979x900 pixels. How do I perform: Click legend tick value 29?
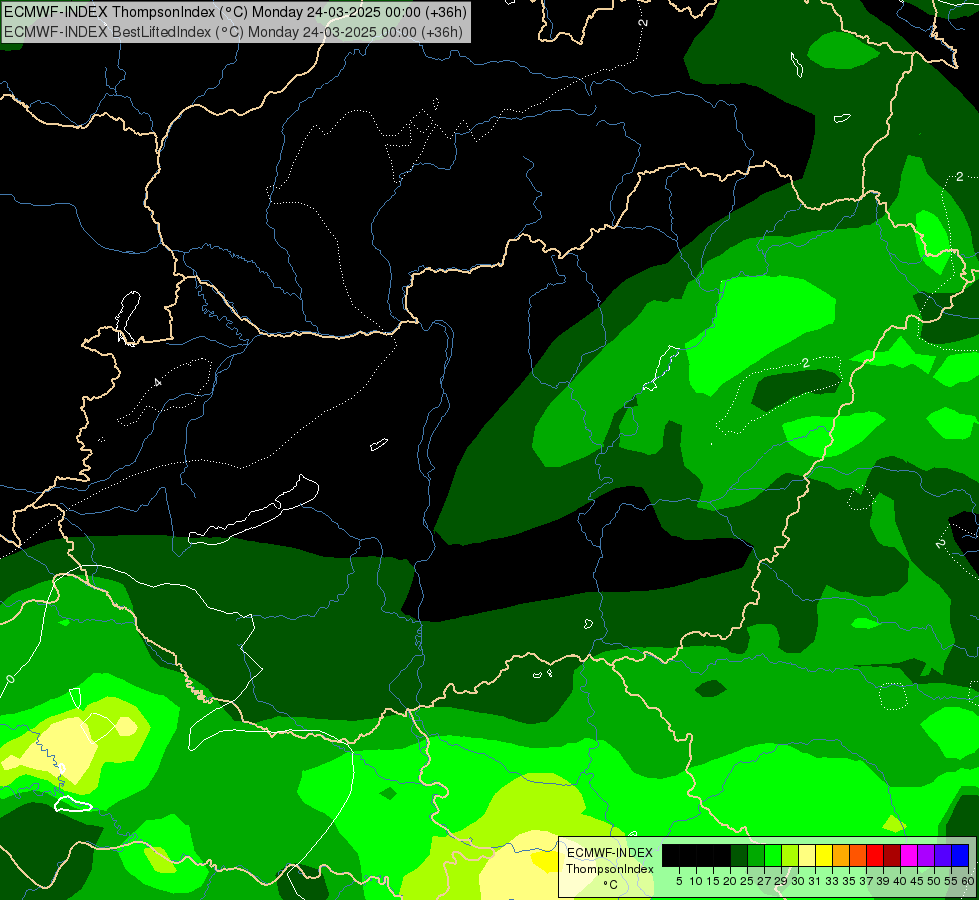pyautogui.click(x=781, y=881)
